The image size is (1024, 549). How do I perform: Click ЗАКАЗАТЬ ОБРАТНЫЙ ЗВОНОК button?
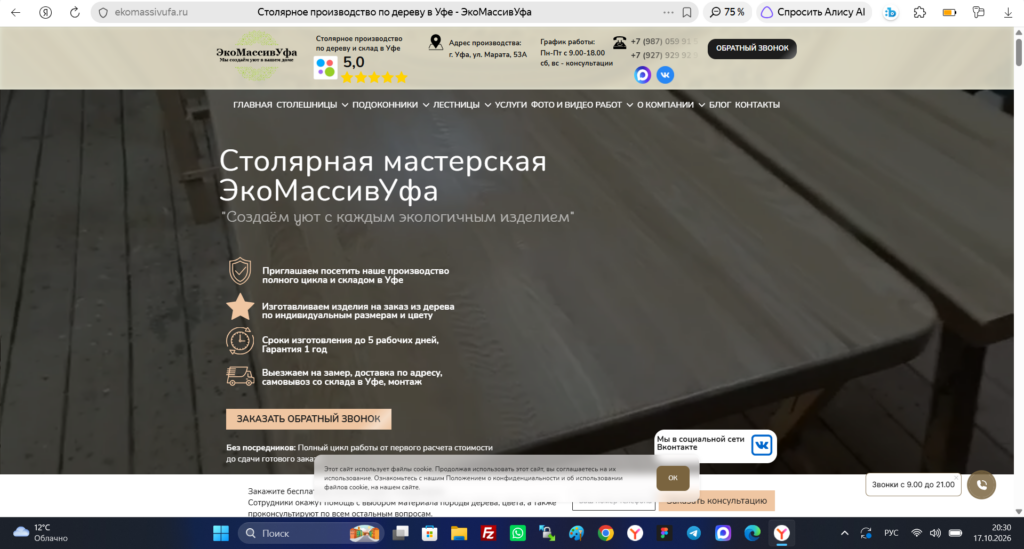coord(308,419)
